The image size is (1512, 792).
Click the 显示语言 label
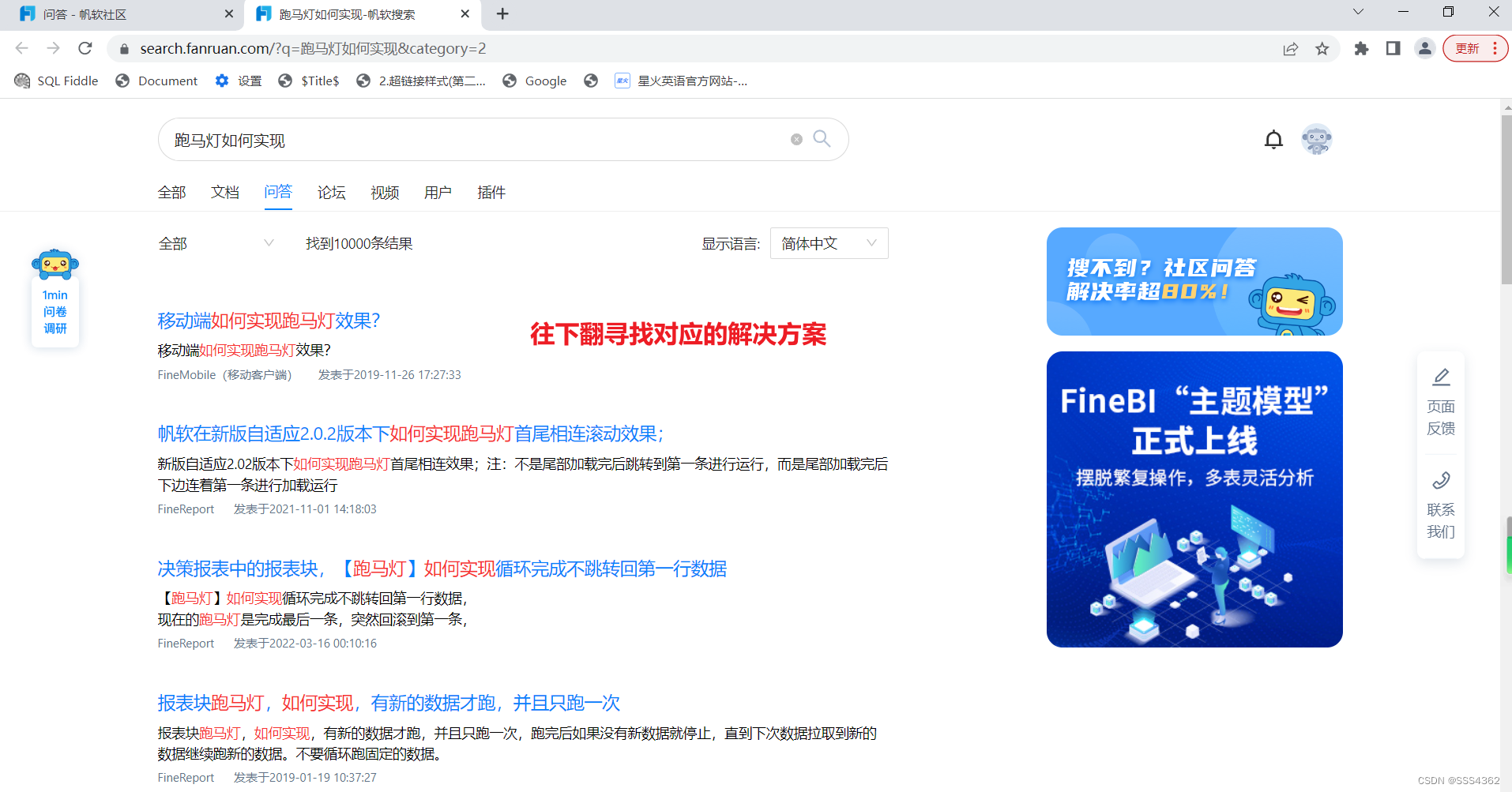click(x=731, y=244)
